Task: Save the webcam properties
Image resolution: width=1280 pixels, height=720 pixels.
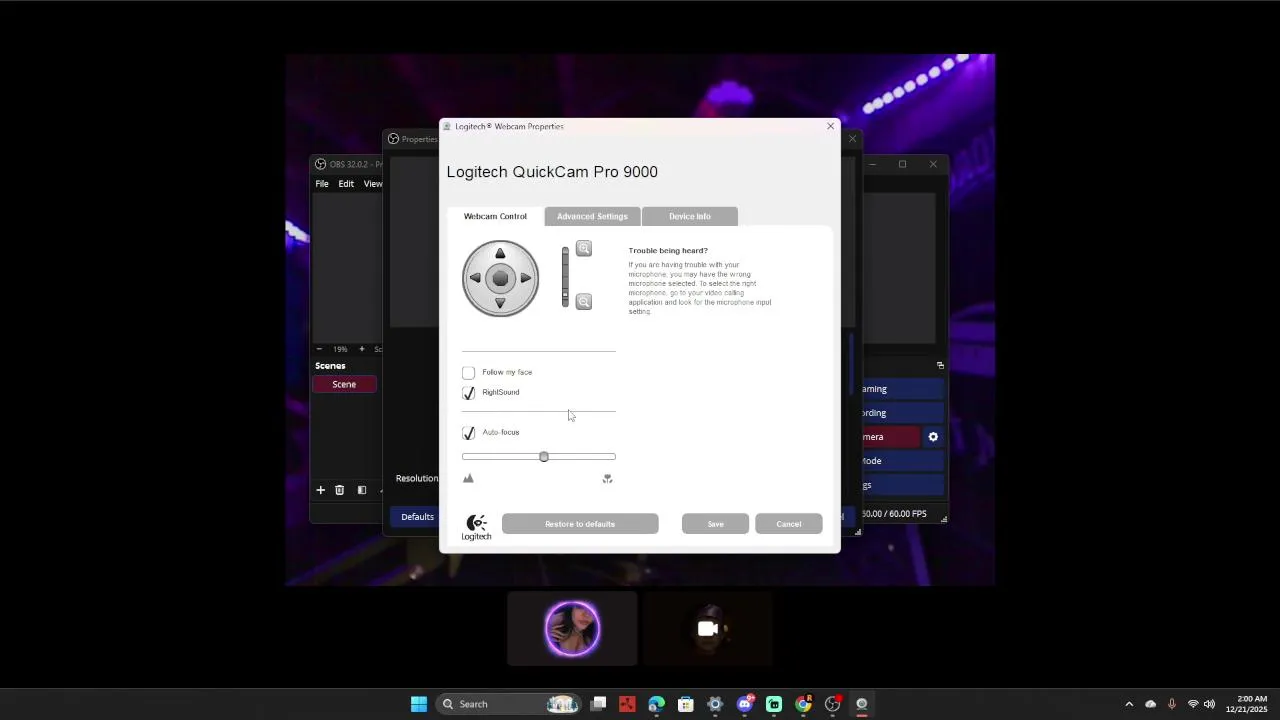Action: [715, 524]
